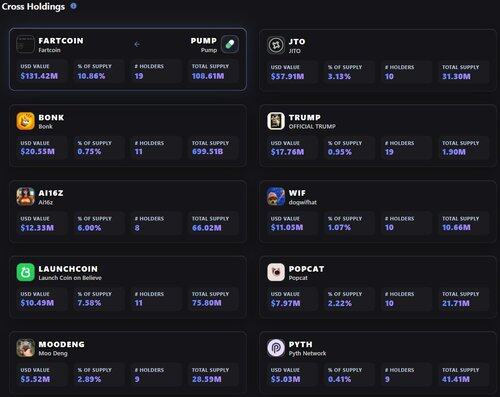
Task: Select the MOODENG % of supply 2.89% box
Action: (x=99, y=375)
